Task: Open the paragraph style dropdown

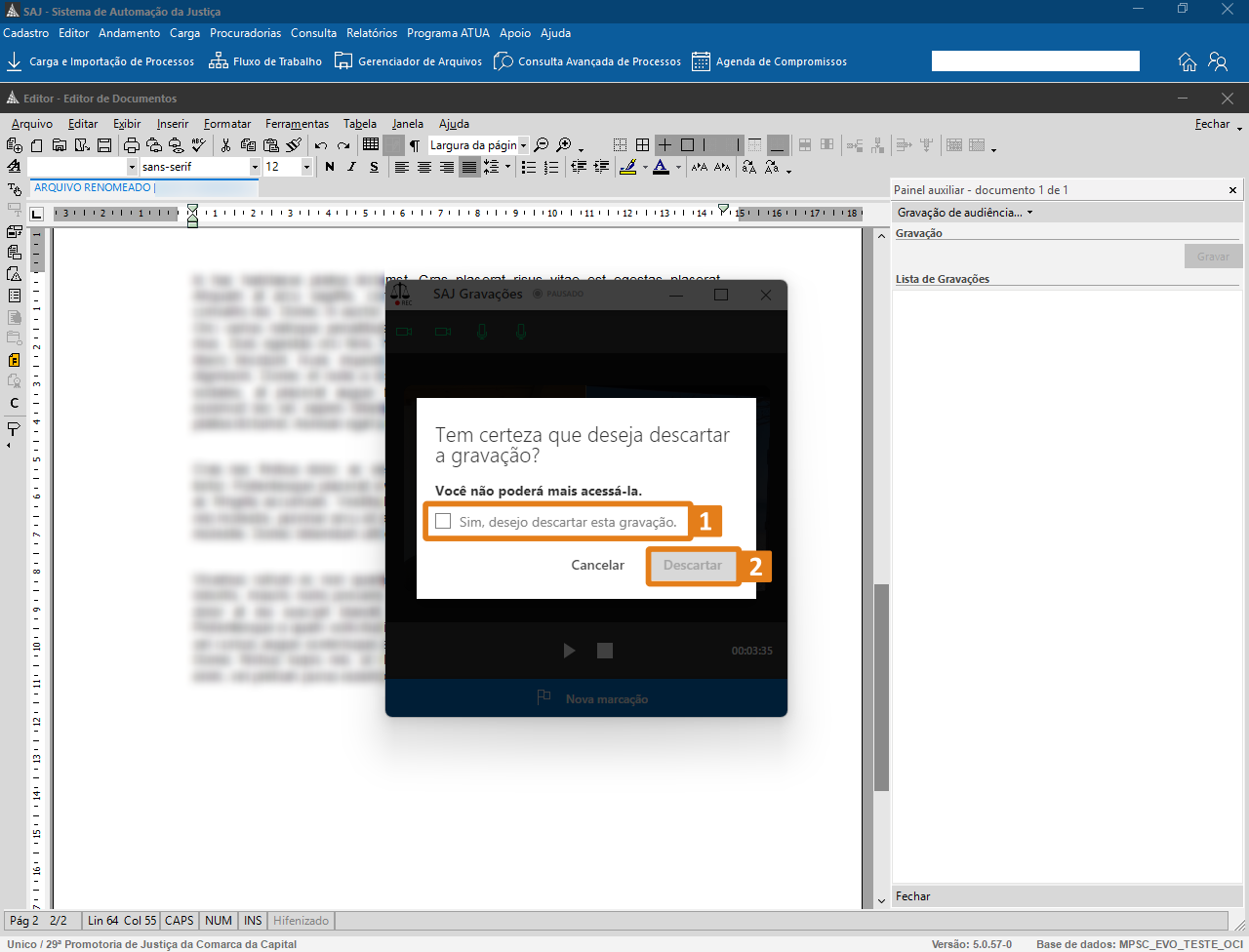Action: click(x=132, y=167)
